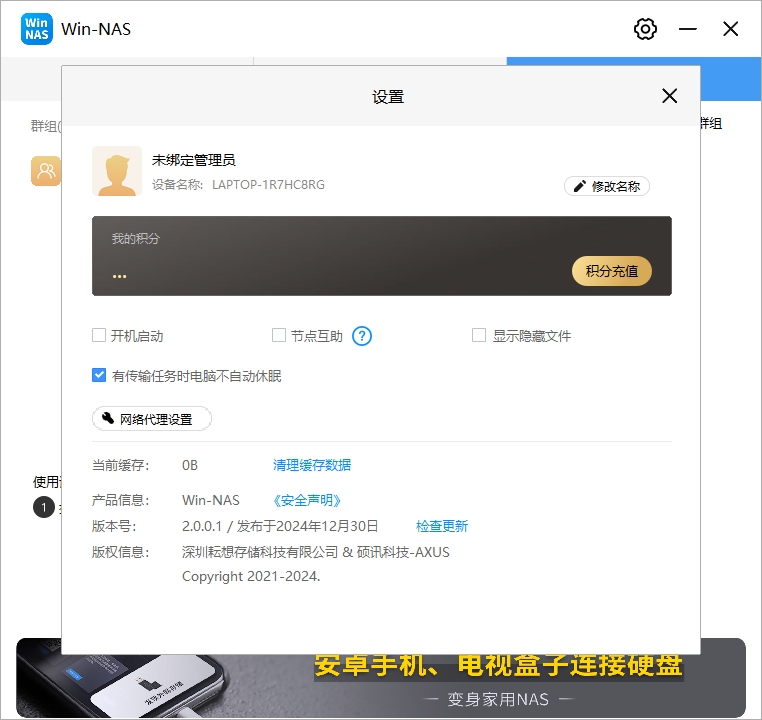Click the 清理缓存数据 link
Screen dimensions: 762x720
point(312,465)
